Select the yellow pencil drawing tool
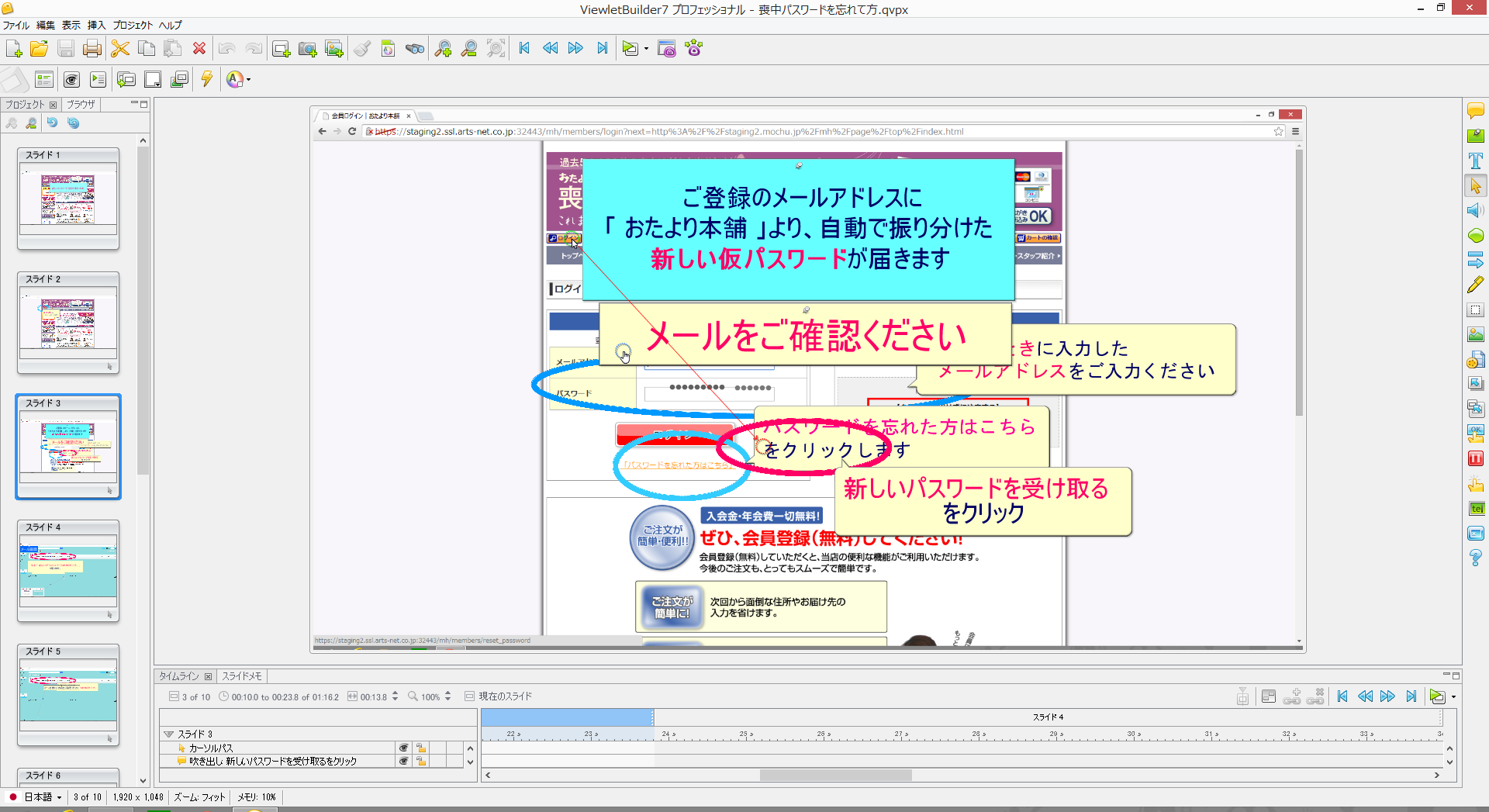Image resolution: width=1489 pixels, height=812 pixels. [x=1475, y=285]
